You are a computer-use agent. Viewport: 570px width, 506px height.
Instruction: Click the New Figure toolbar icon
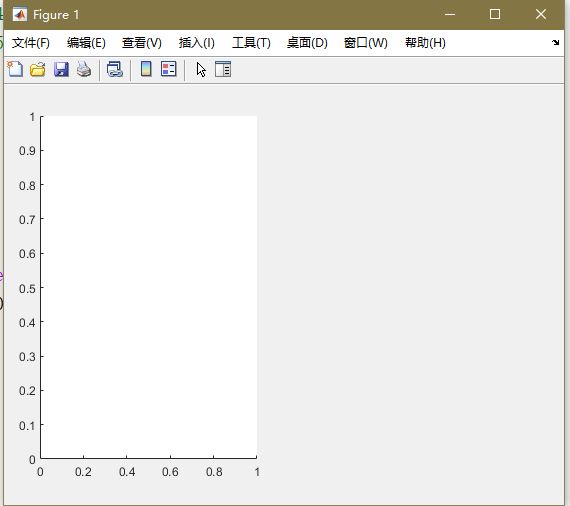coord(15,69)
